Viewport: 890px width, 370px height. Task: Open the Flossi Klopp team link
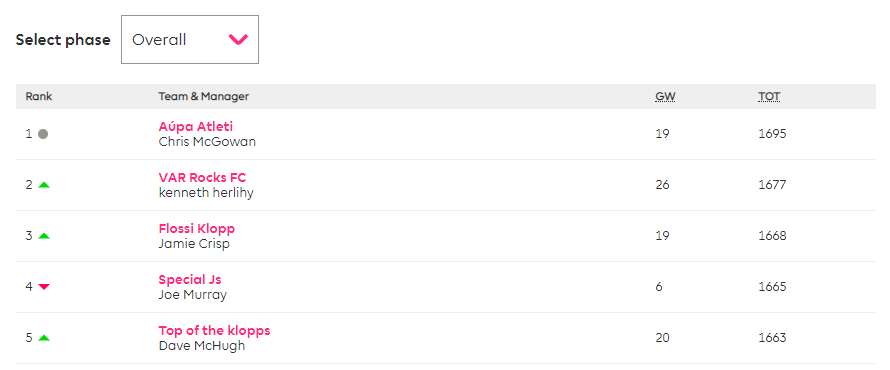coord(196,229)
